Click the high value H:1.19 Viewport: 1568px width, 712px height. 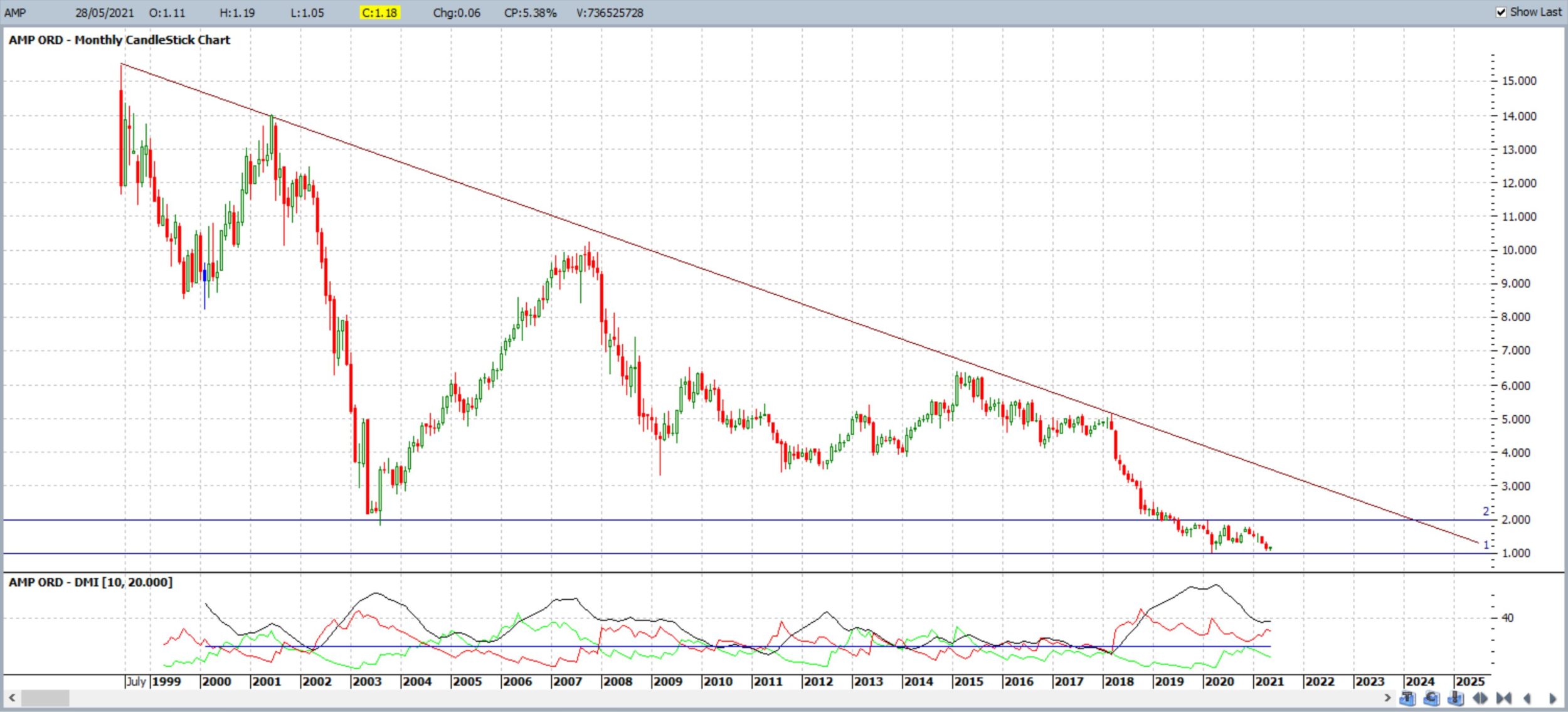tap(237, 13)
